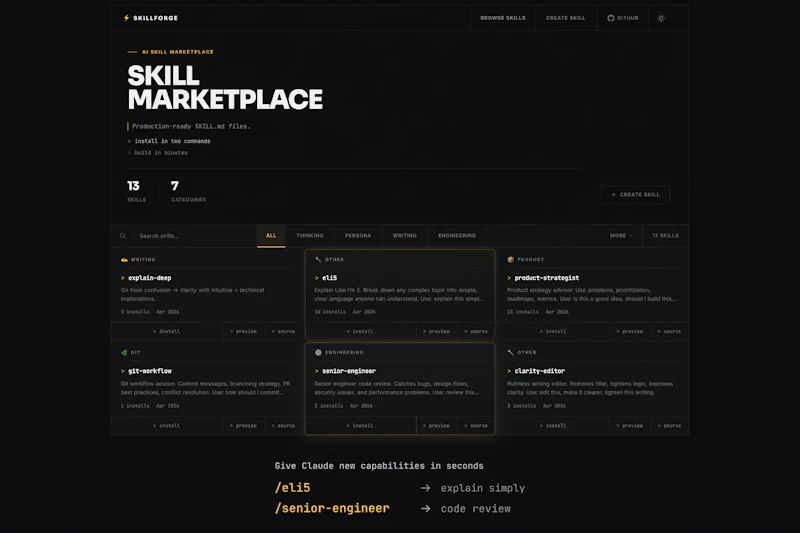Preview the product-strategist skill
Viewport: 800px width, 533px height.
pos(630,332)
